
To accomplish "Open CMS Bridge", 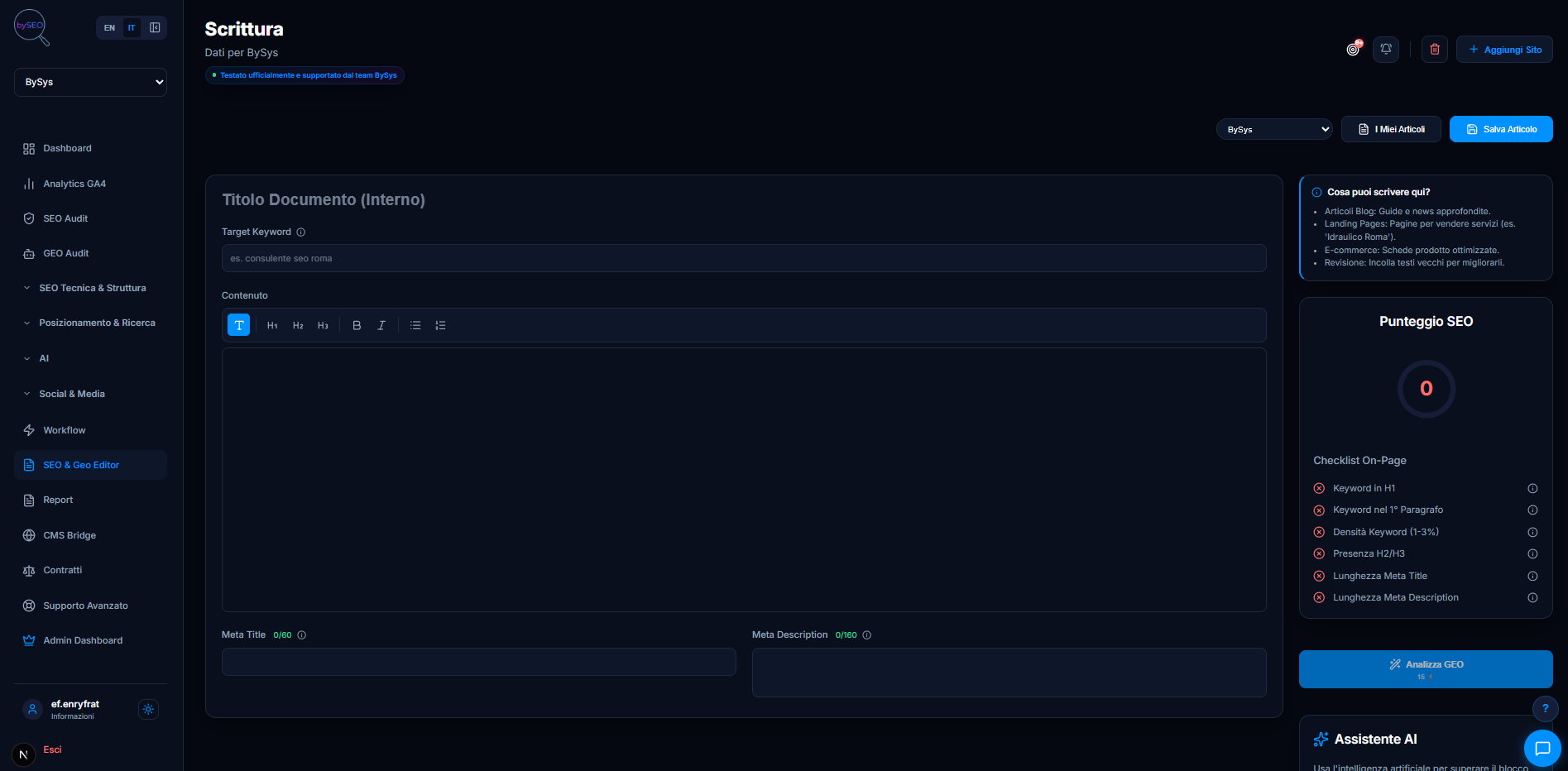I will (x=90, y=535).
